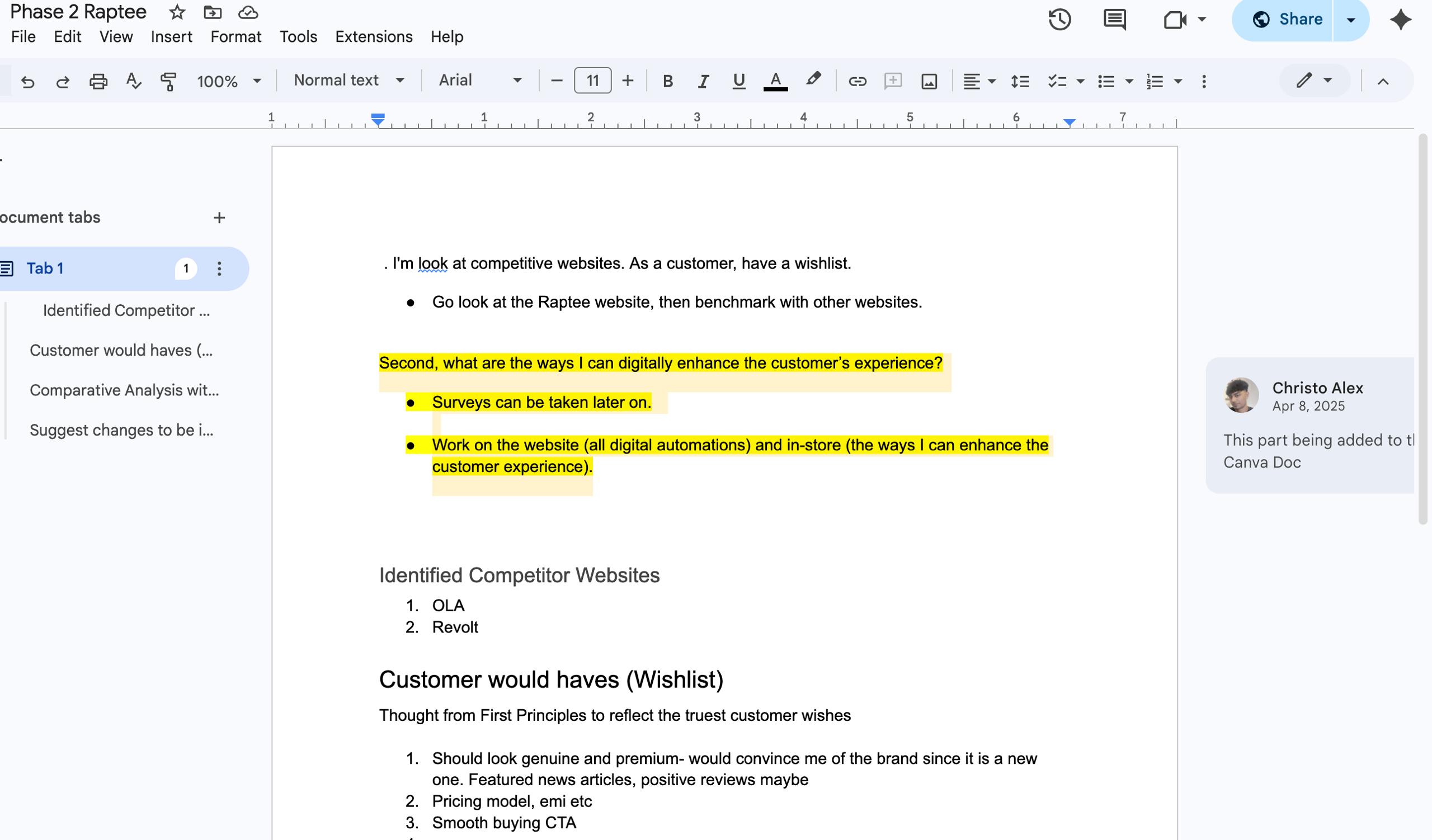Open the zoom level dropdown
Screen dimensions: 1432x840
pos(229,81)
